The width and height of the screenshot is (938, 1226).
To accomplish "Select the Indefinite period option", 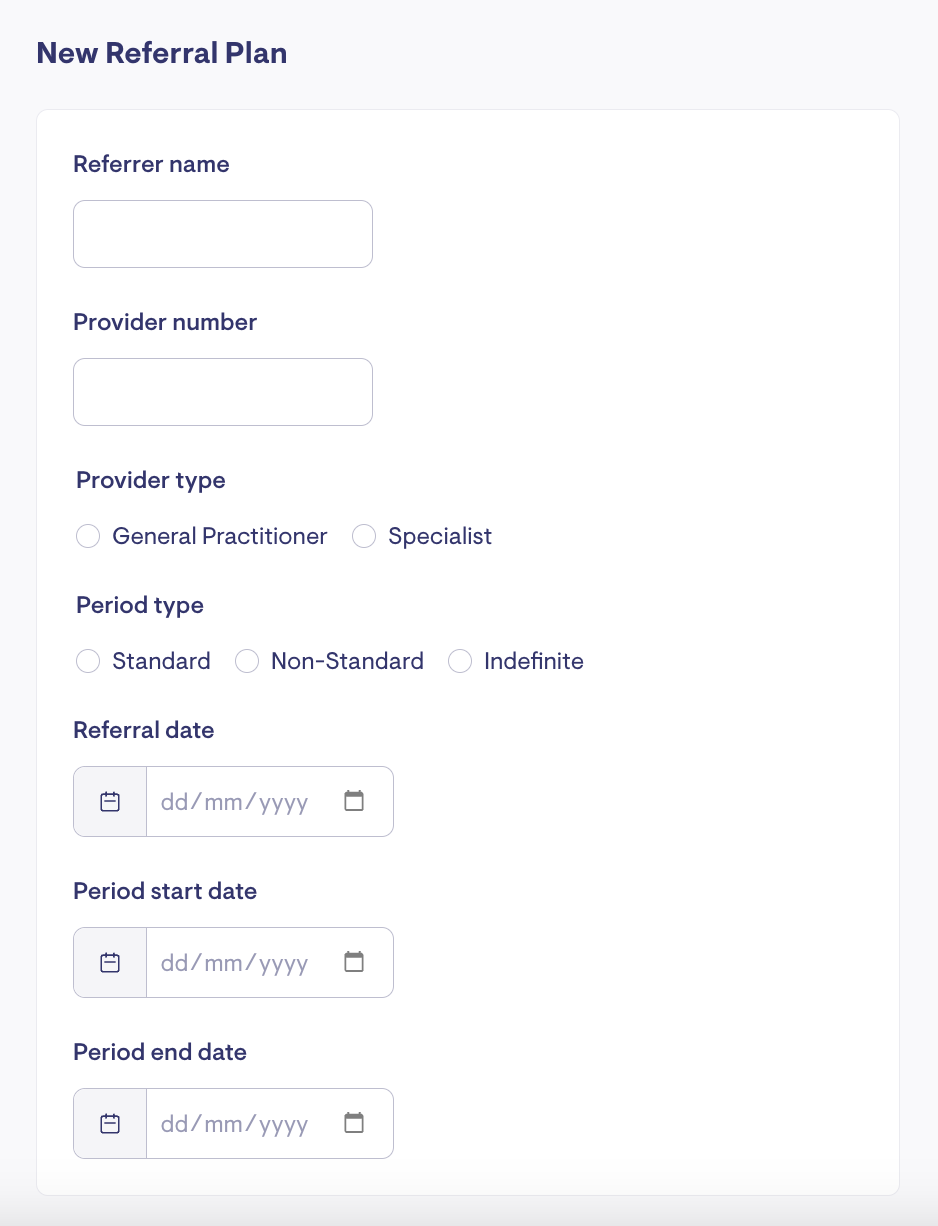I will point(460,662).
